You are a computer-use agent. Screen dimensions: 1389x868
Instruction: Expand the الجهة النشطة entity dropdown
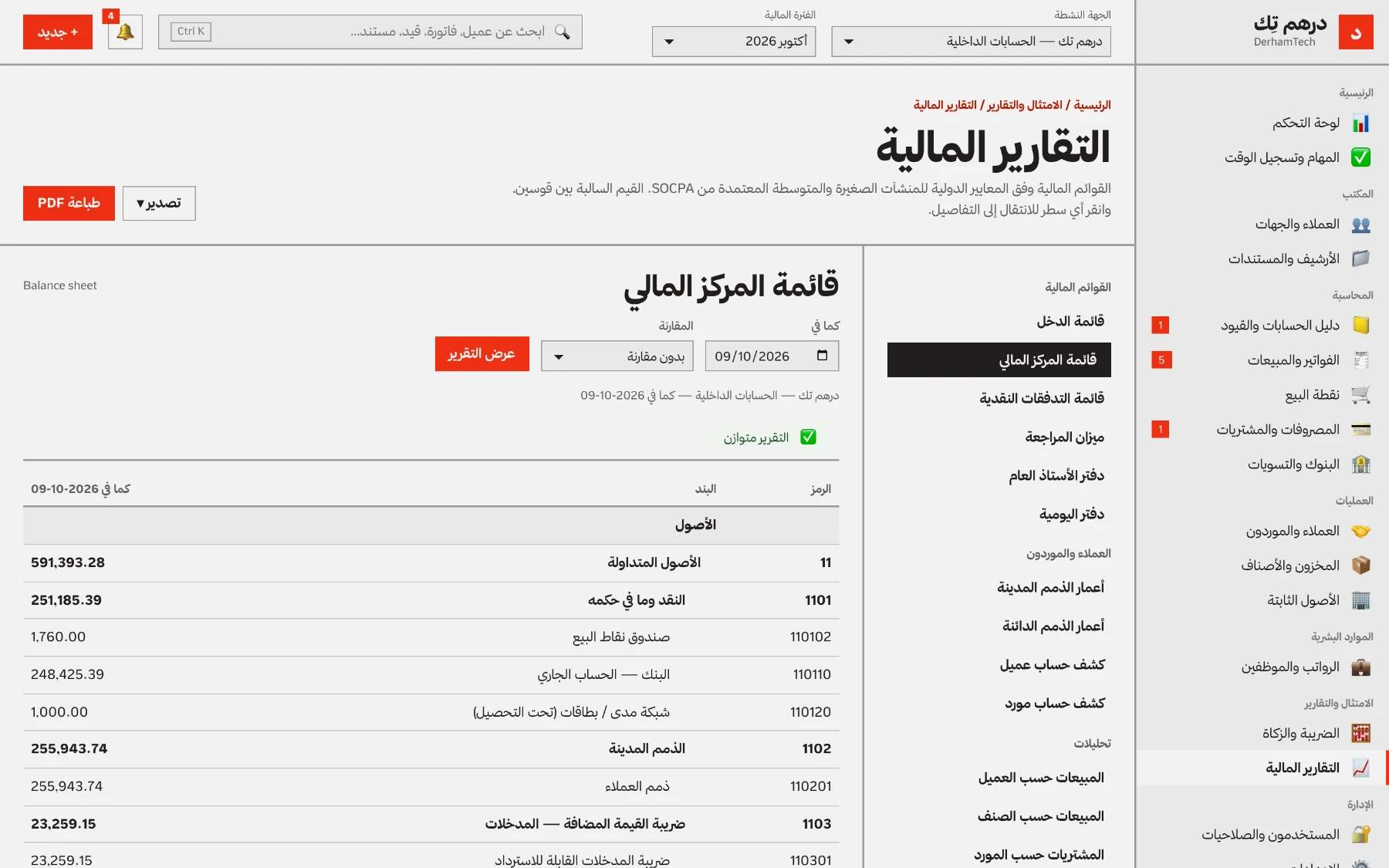point(972,42)
